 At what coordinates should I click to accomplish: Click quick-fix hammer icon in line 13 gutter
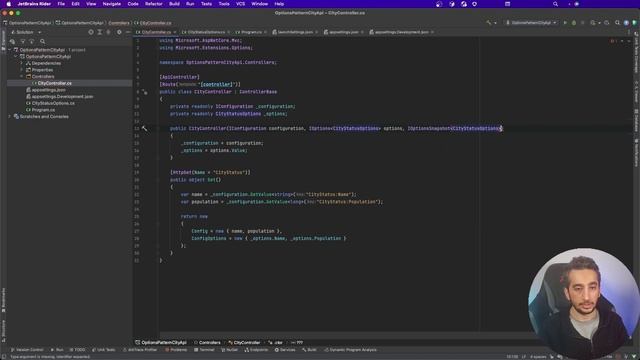coord(144,128)
